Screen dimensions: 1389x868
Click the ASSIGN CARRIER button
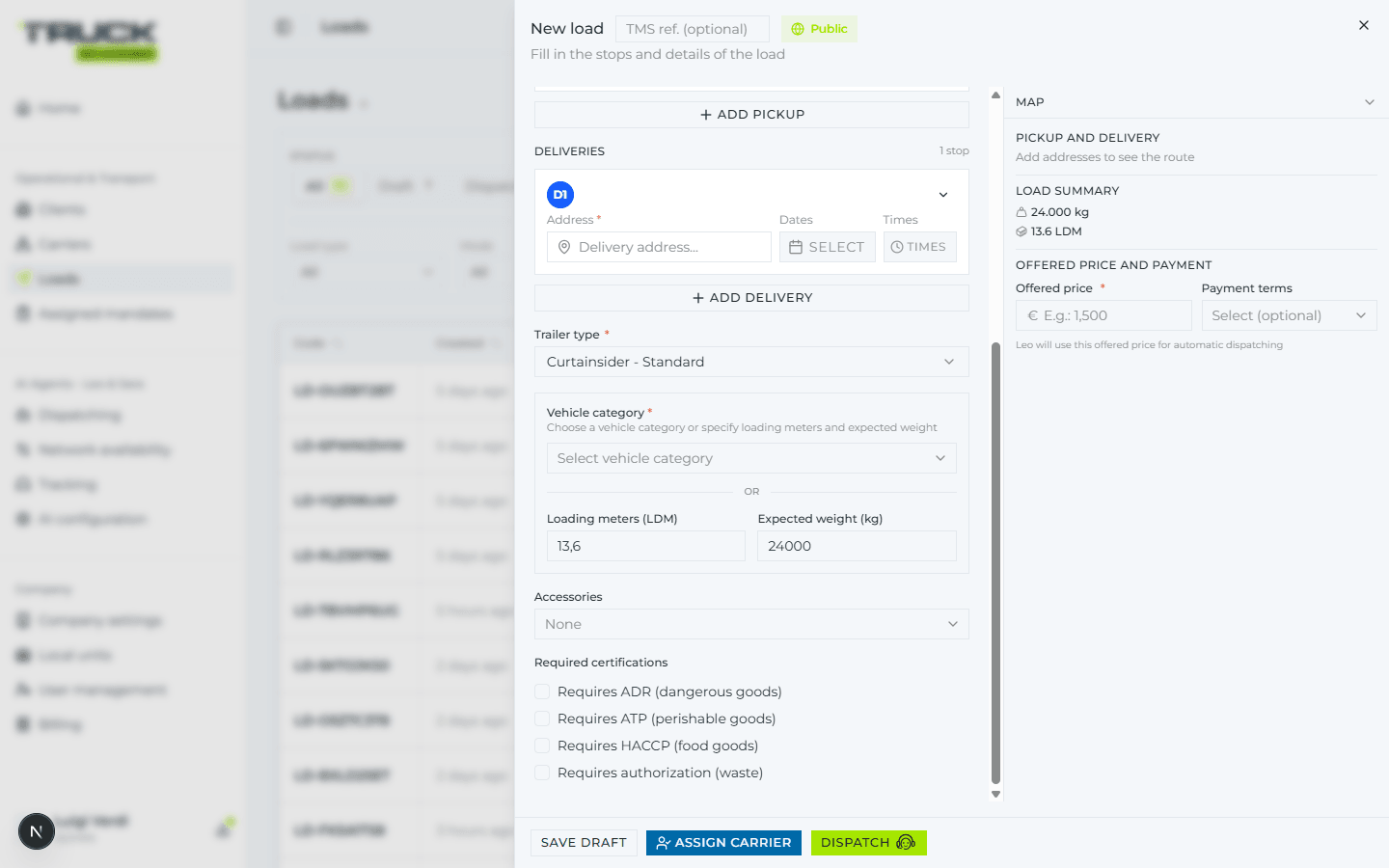click(x=723, y=843)
